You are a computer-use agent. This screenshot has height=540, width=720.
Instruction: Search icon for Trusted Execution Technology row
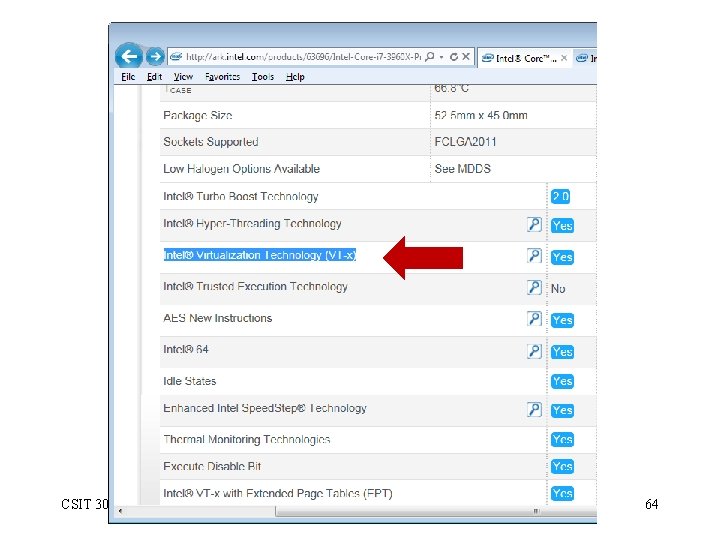point(534,287)
